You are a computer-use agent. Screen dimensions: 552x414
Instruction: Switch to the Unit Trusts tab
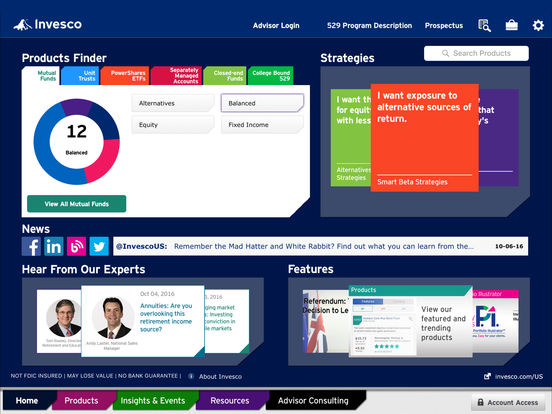point(80,76)
